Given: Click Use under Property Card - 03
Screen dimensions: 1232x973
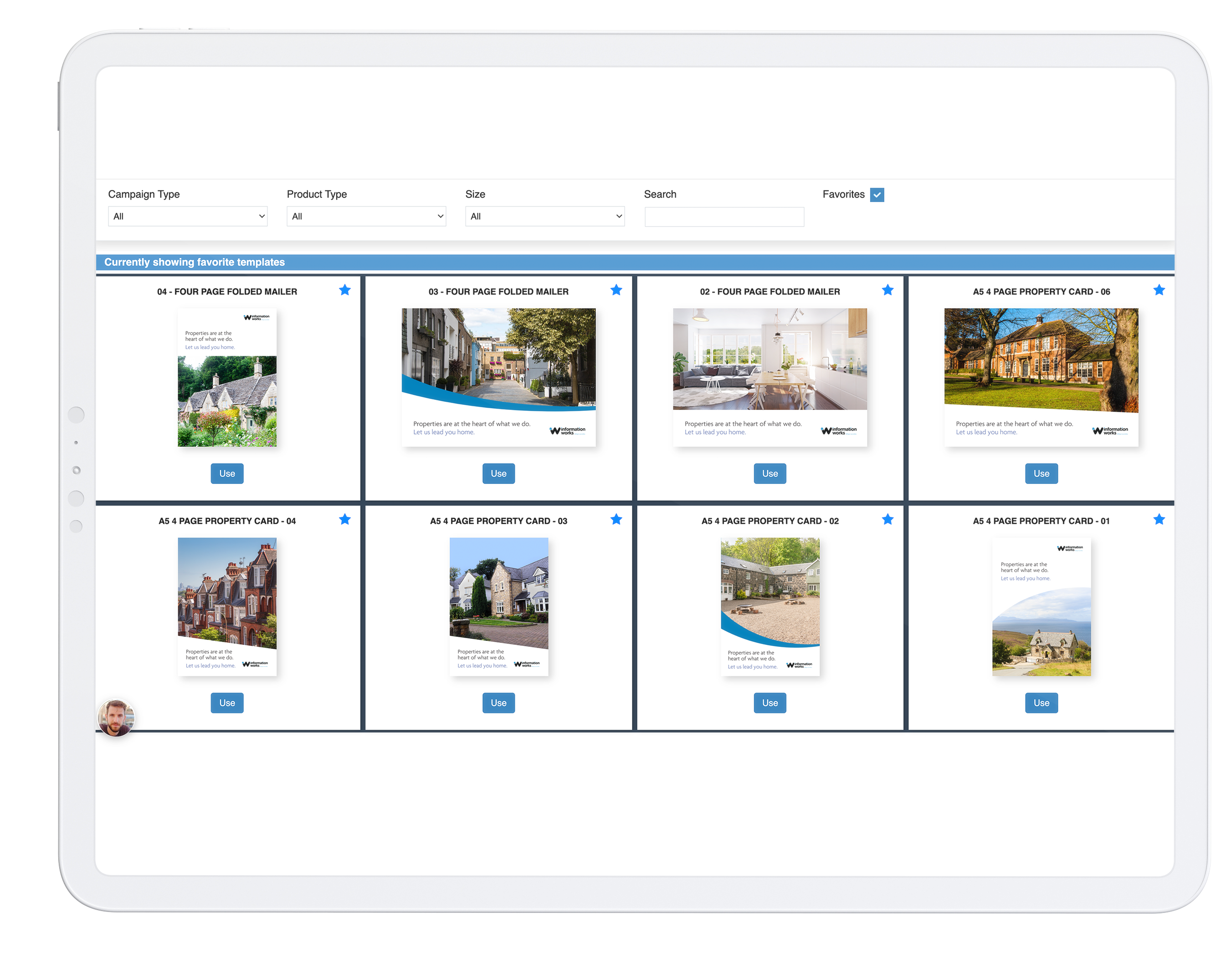Looking at the screenshot, I should coord(498,702).
